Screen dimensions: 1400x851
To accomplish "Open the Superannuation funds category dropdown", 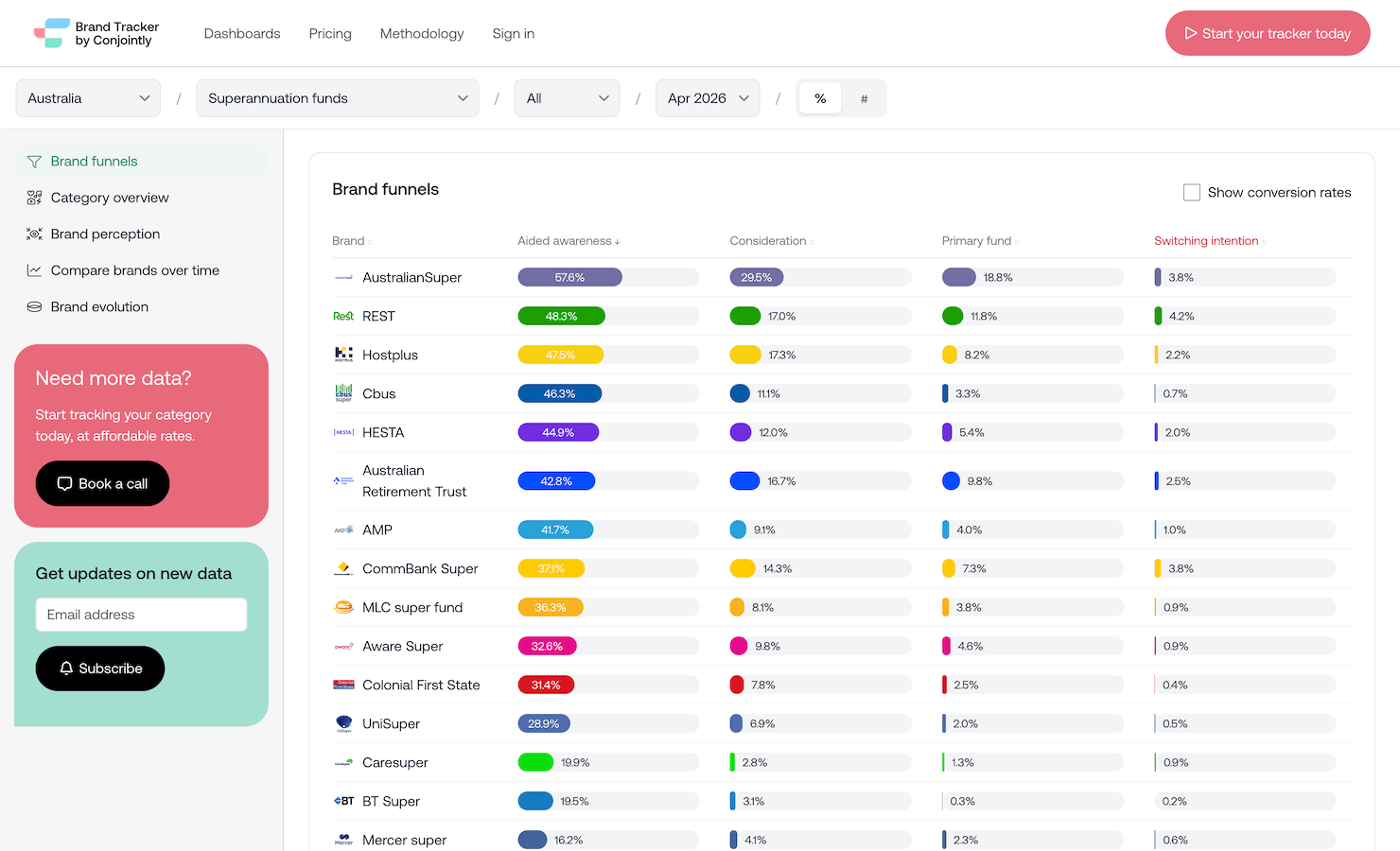I will pos(338,98).
